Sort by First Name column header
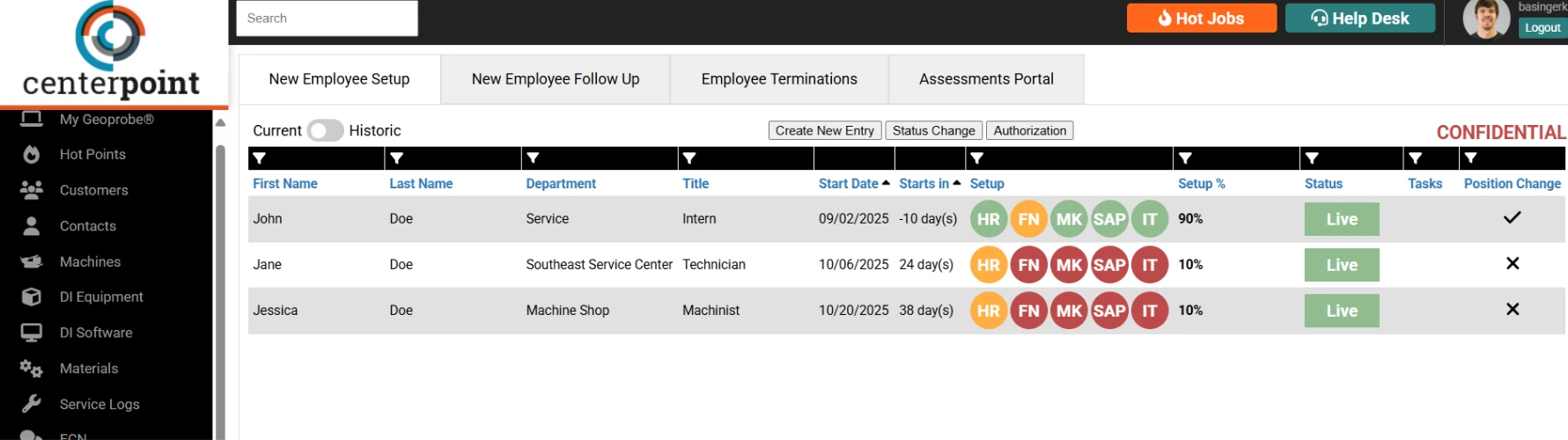This screenshot has height=440, width=1568. click(x=285, y=184)
